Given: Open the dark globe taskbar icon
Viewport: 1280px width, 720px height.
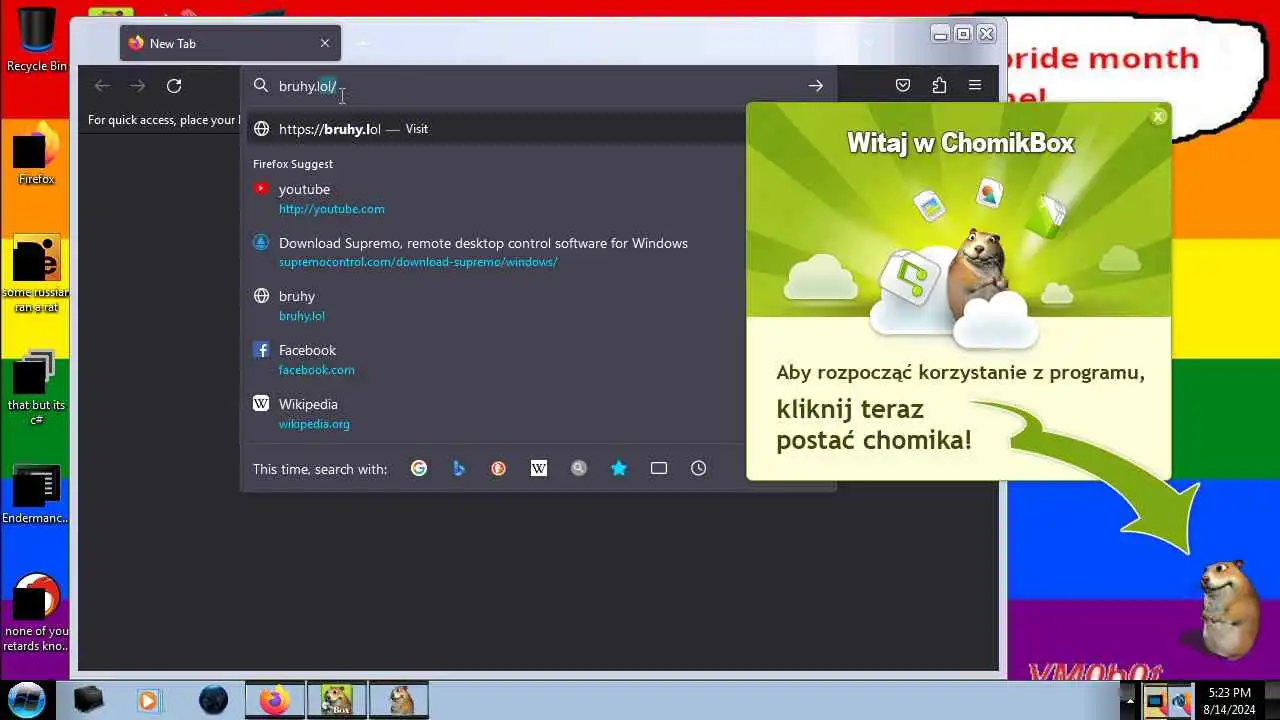Looking at the screenshot, I should (x=213, y=700).
